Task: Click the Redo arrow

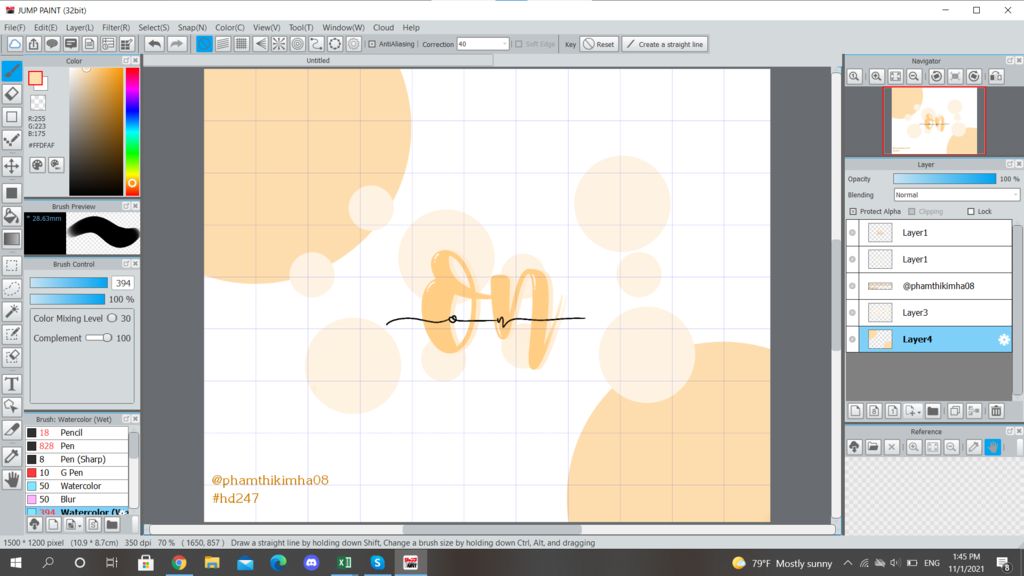Action: (x=176, y=44)
